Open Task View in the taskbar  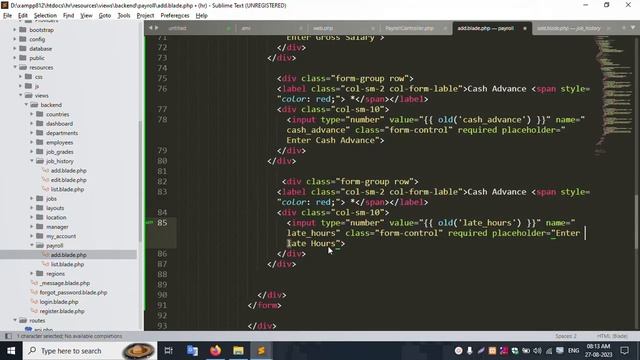click(168, 351)
